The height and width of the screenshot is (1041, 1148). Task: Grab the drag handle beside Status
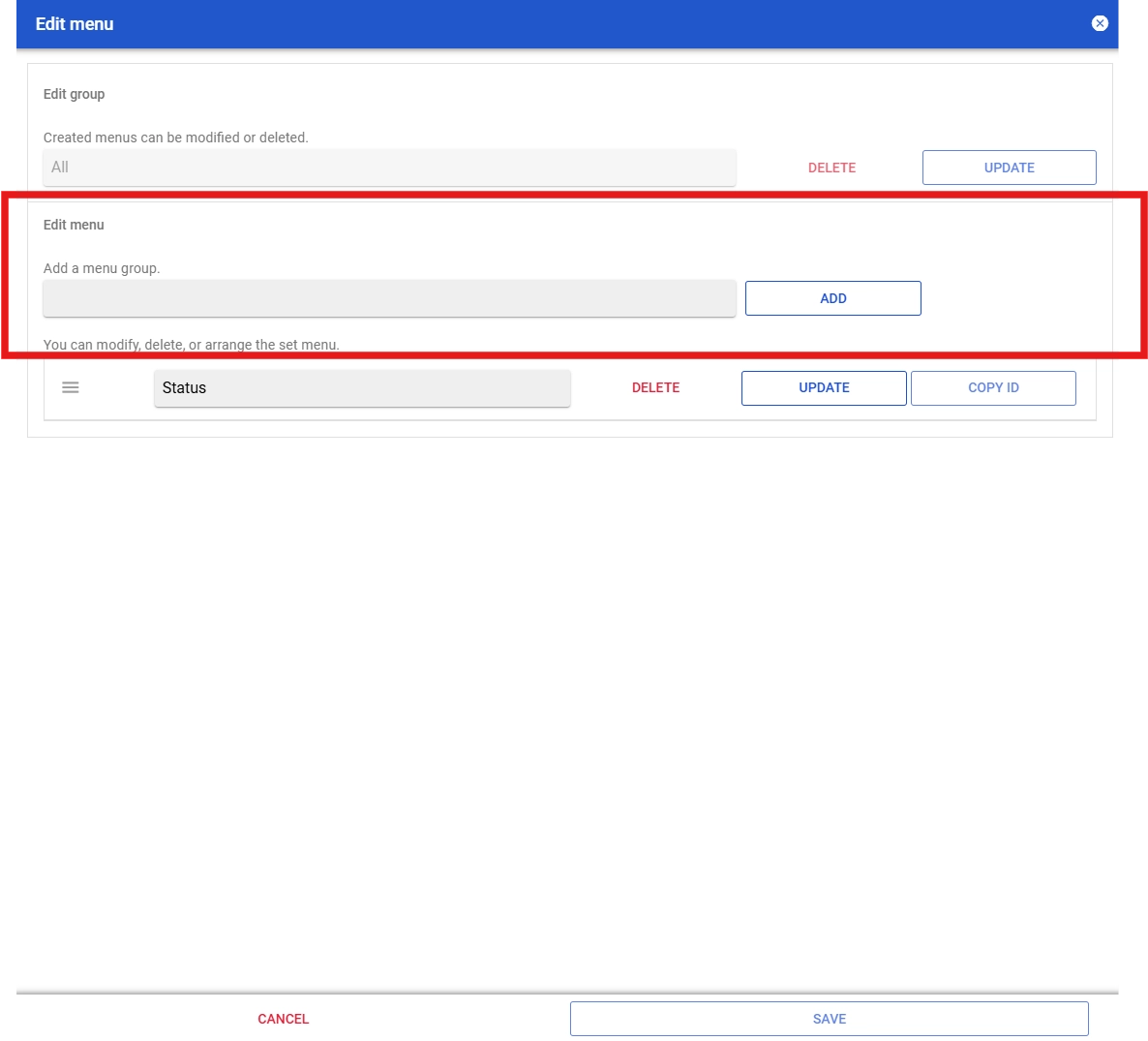(71, 387)
